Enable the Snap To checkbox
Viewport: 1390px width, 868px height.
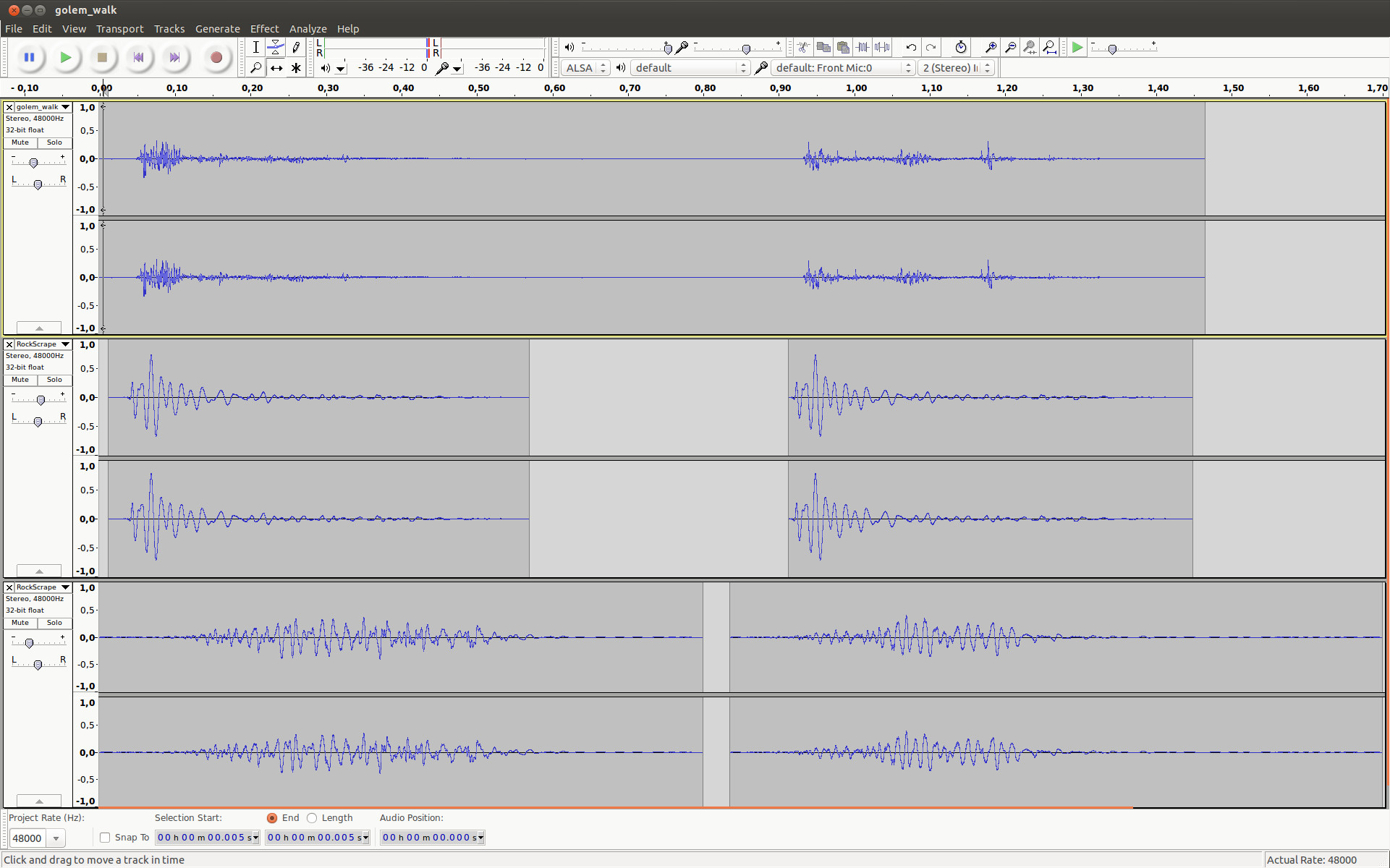tap(105, 838)
